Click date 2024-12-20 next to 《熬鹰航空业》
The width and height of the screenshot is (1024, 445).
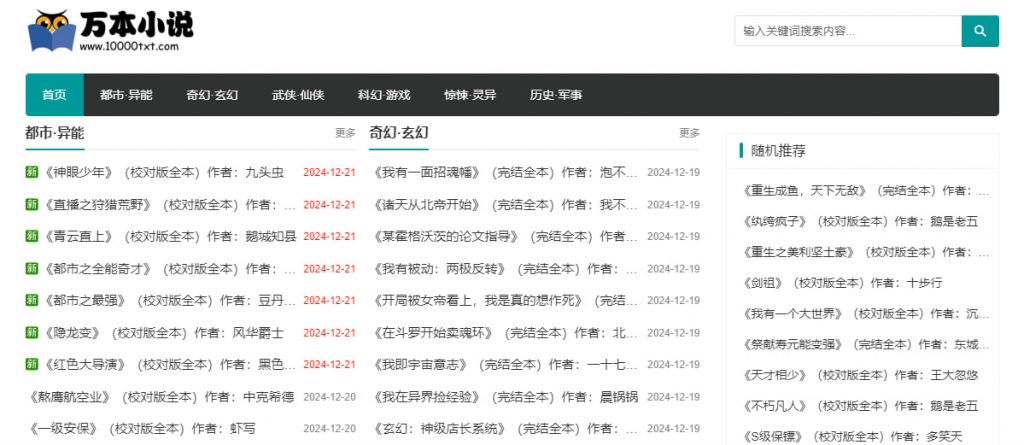pos(329,397)
